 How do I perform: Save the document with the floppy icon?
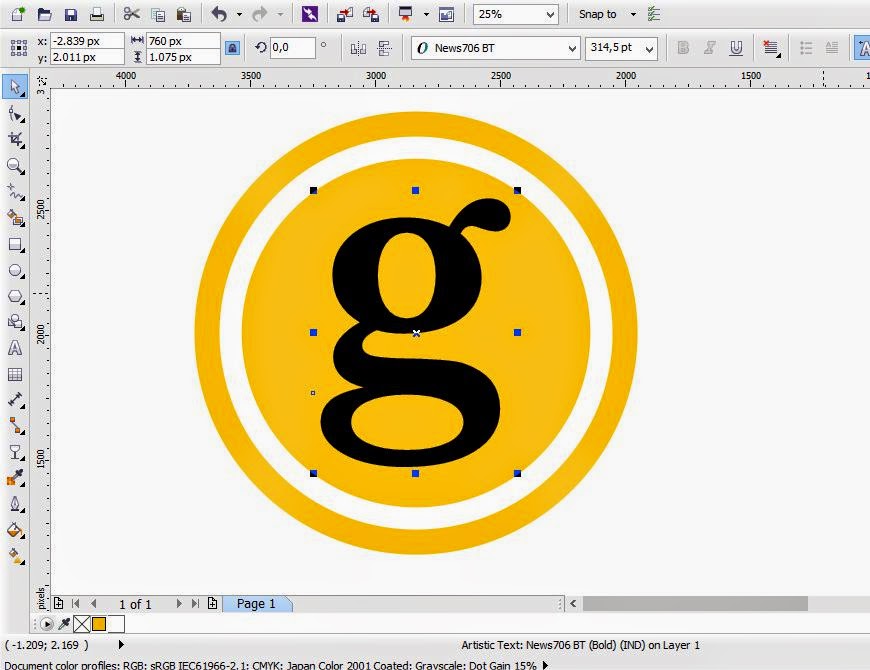coord(70,14)
